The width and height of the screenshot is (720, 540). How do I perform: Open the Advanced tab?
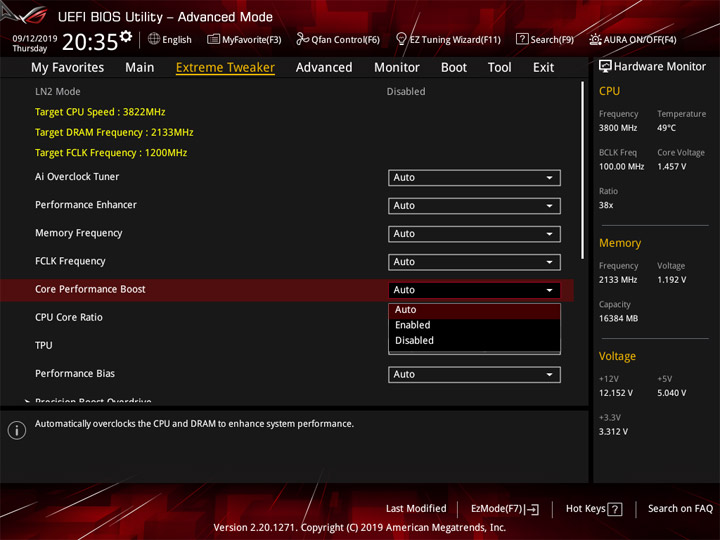(x=324, y=68)
